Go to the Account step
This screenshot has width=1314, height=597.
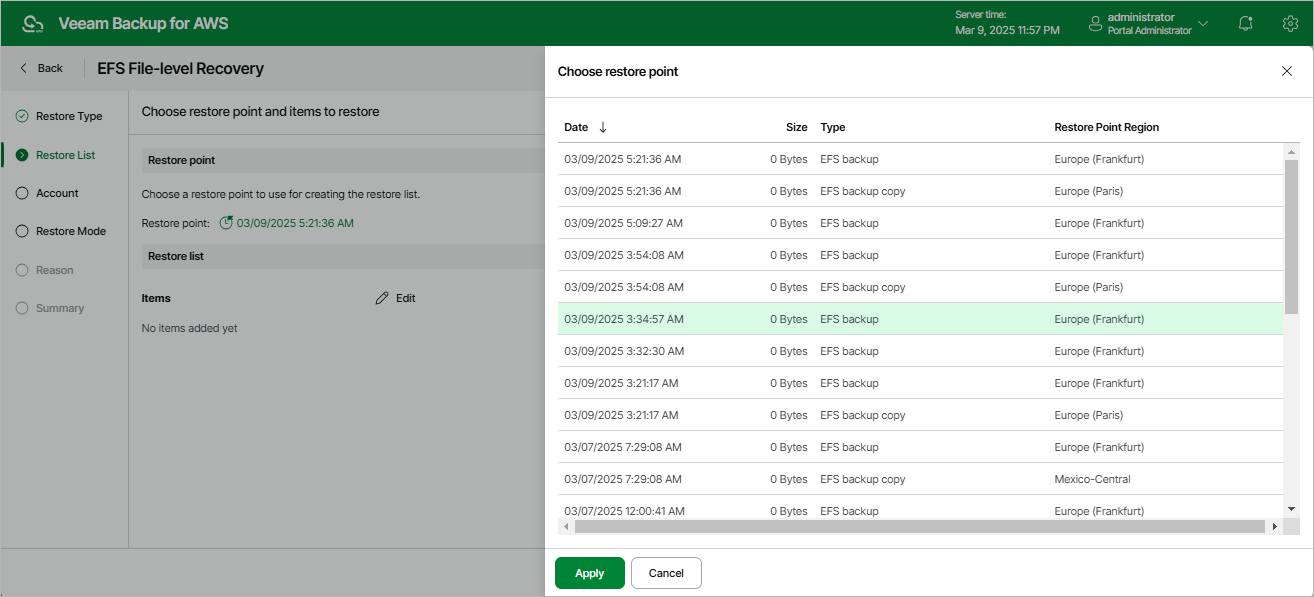(57, 193)
